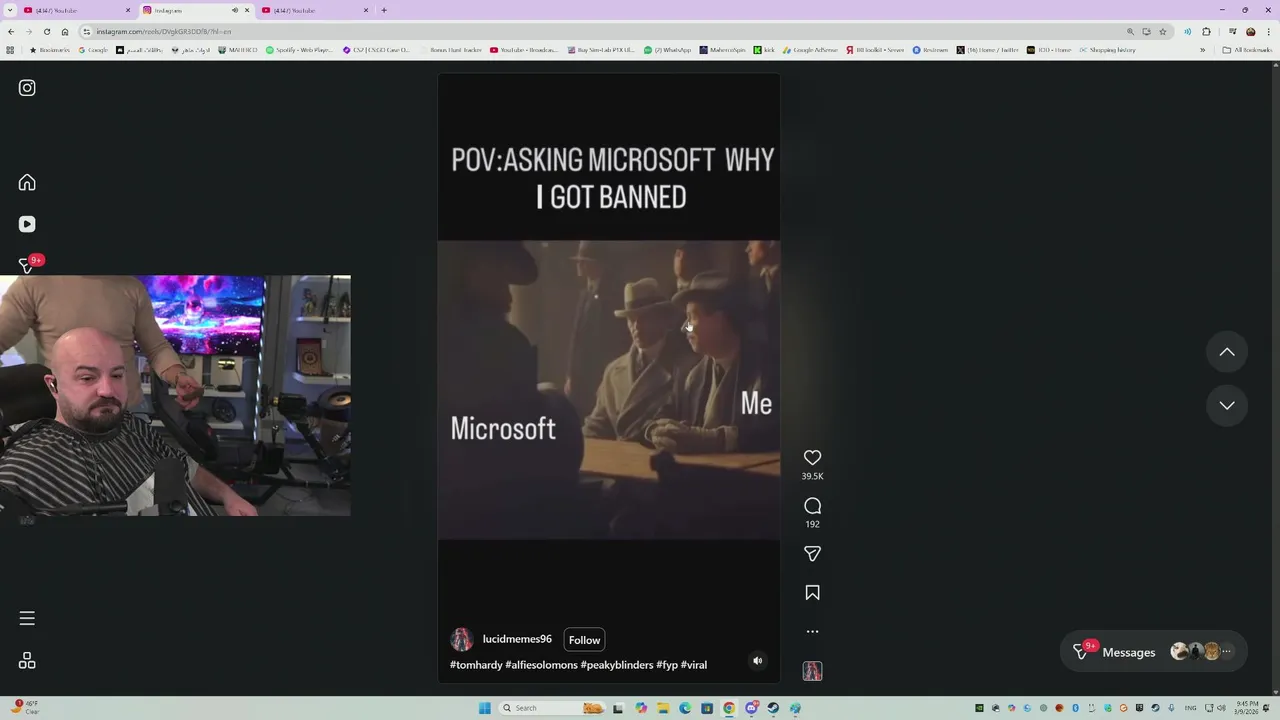Screen dimensions: 1280x720
Task: Open Reels from the sidebar
Action: click(27, 224)
